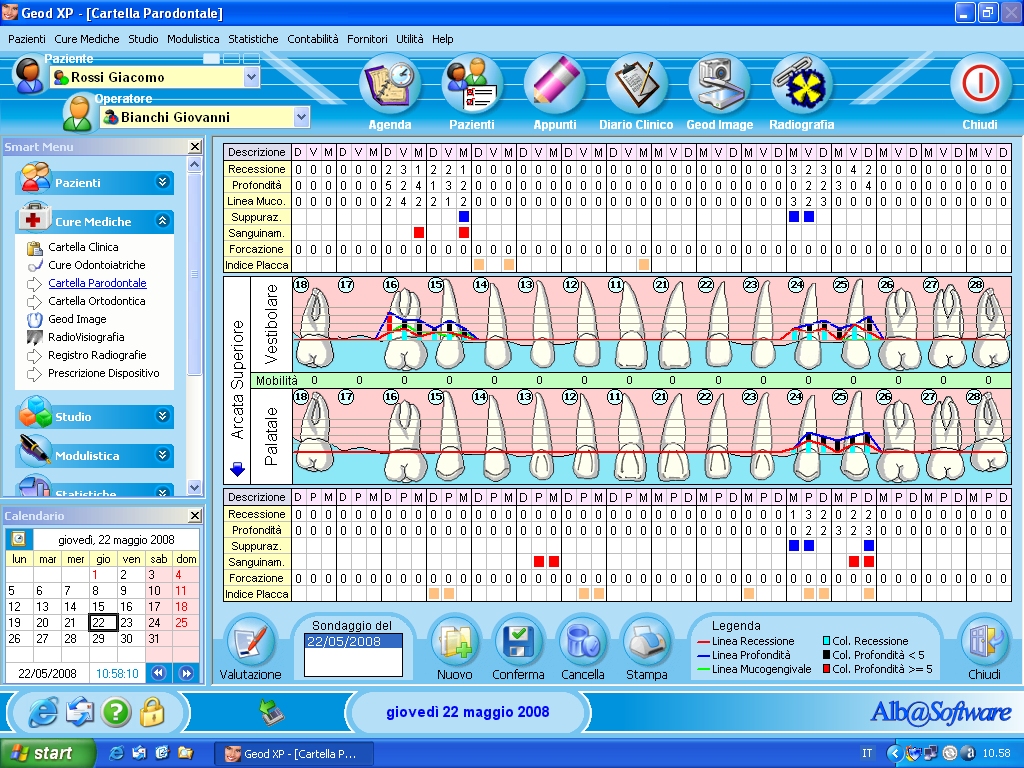Select day 25 in the calendar
Viewport: 1024px width, 768px height.
[x=182, y=622]
